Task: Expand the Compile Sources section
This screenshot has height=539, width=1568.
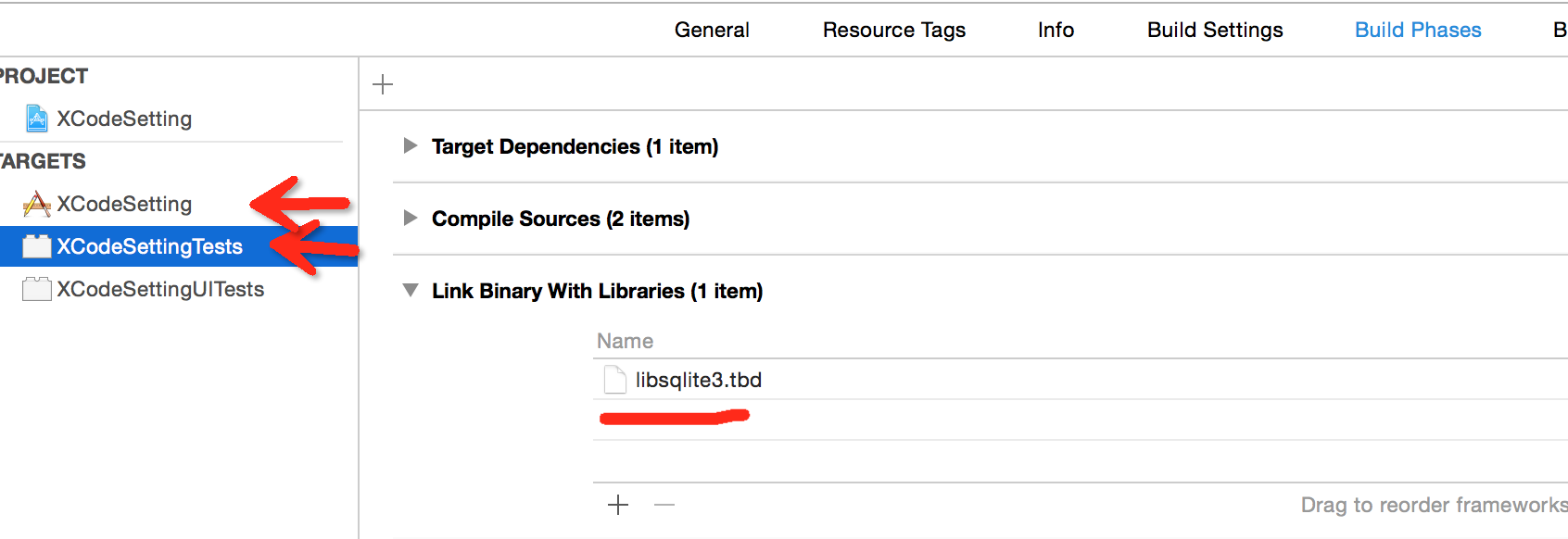Action: click(x=410, y=219)
